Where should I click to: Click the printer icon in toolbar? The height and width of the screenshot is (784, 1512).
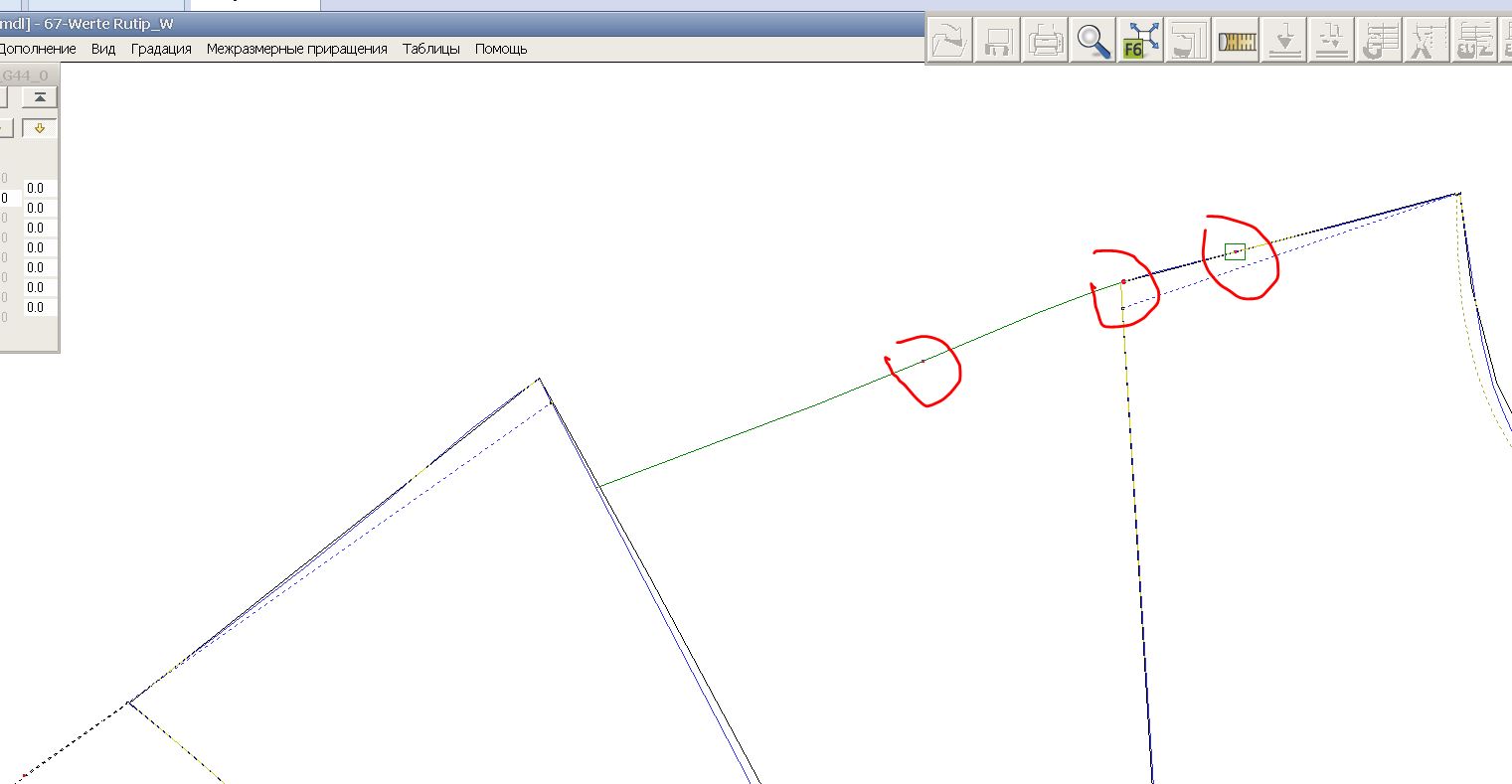click(1046, 42)
